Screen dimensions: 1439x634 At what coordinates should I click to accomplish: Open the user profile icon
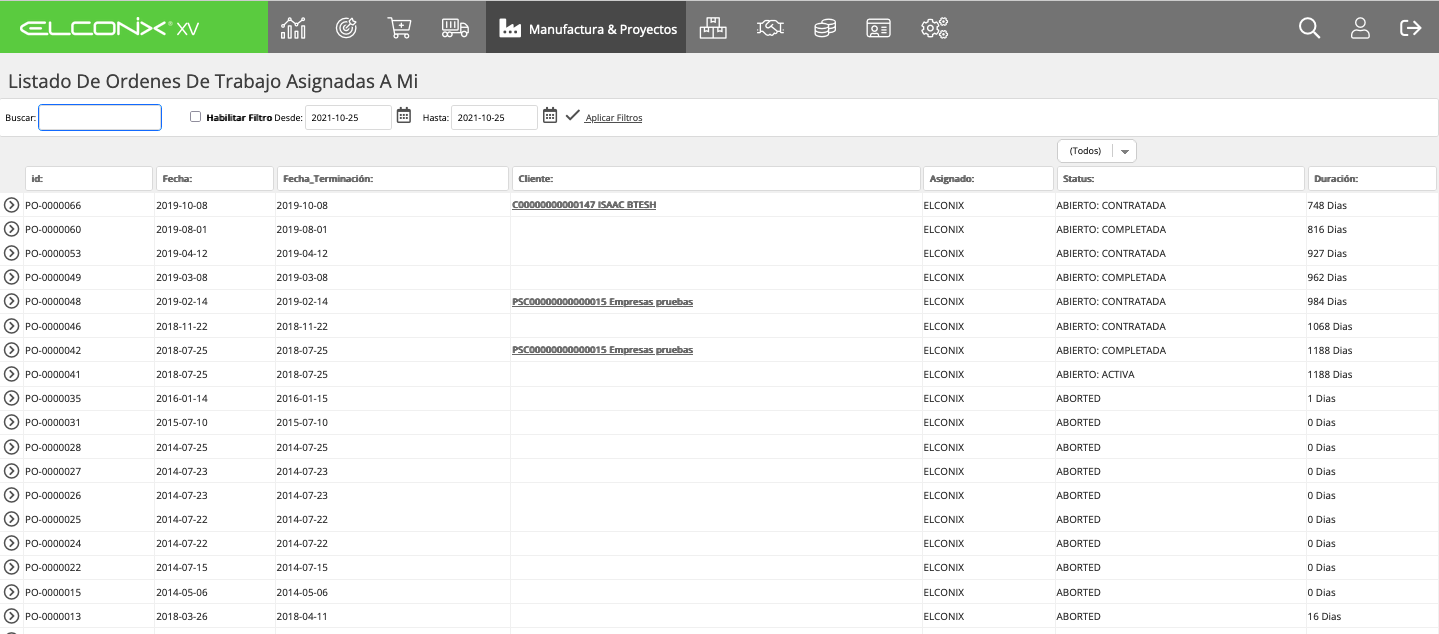tap(1360, 28)
